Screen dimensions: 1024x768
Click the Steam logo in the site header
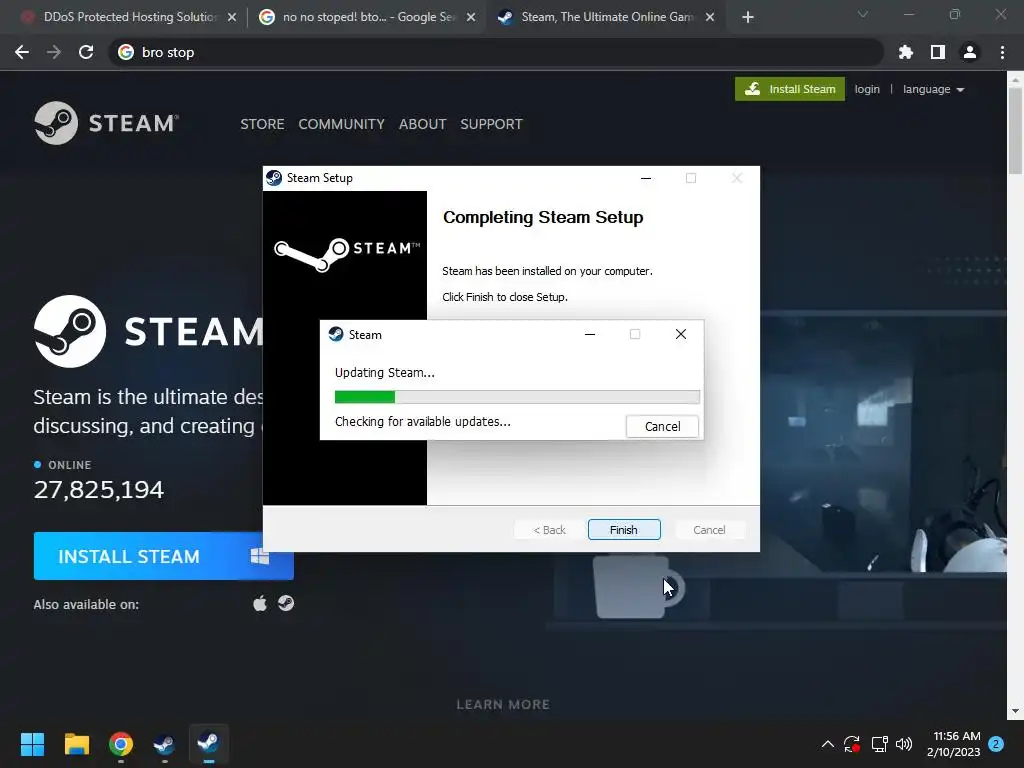106,123
